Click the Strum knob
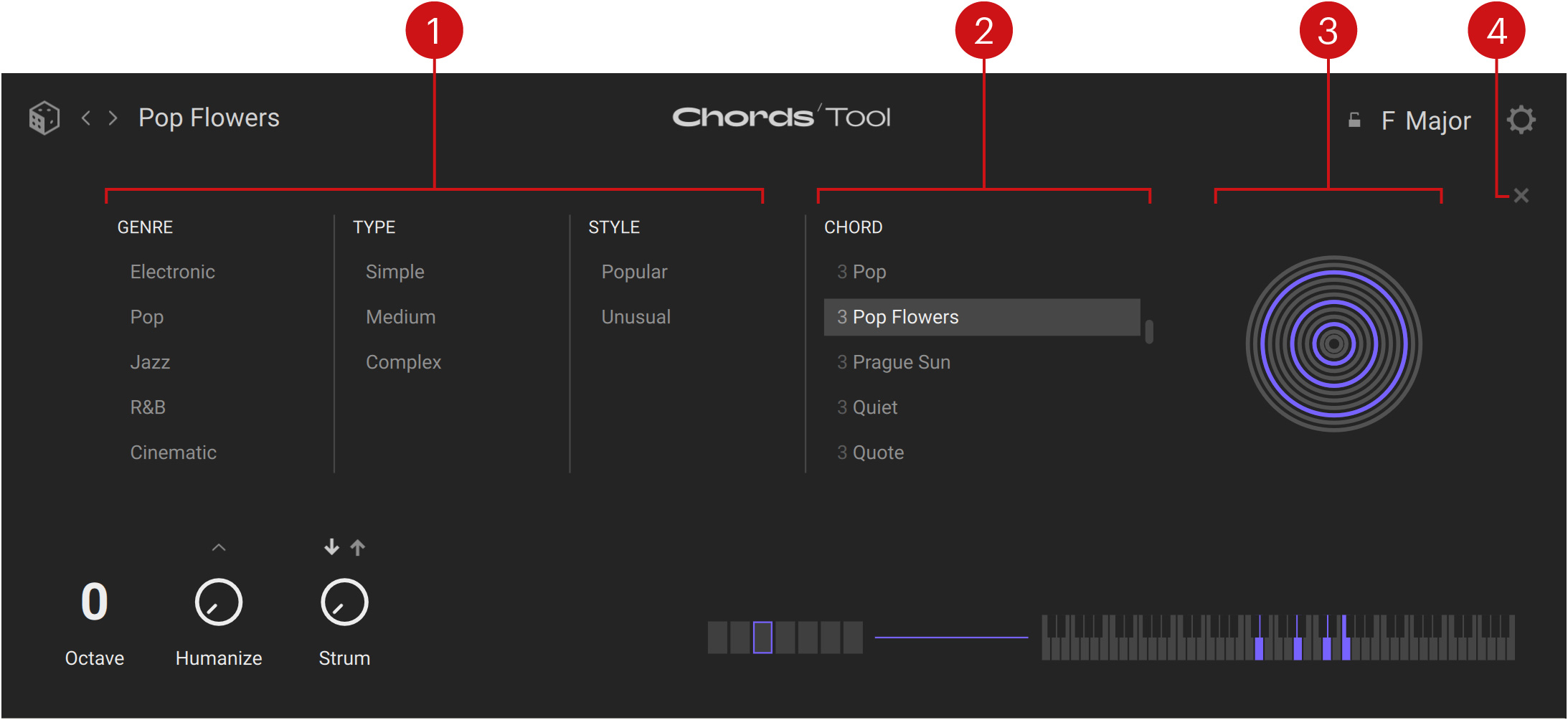The image size is (1568, 720). (344, 602)
